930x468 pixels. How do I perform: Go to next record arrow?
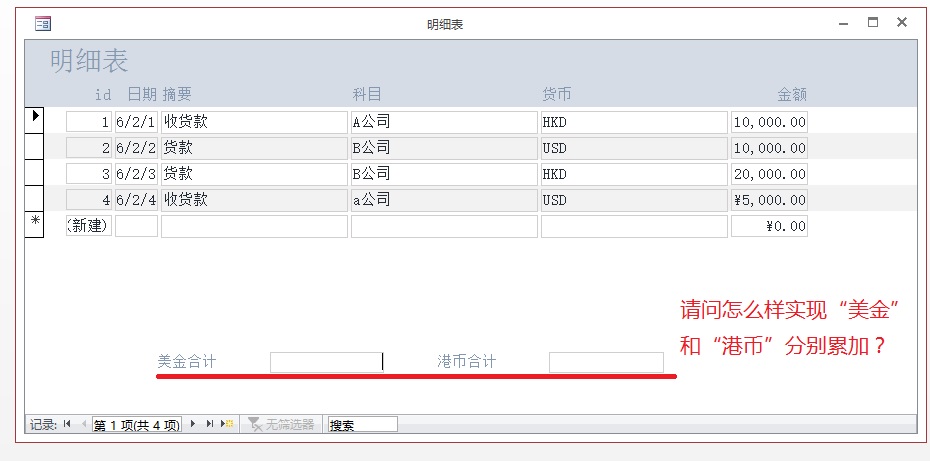[193, 424]
